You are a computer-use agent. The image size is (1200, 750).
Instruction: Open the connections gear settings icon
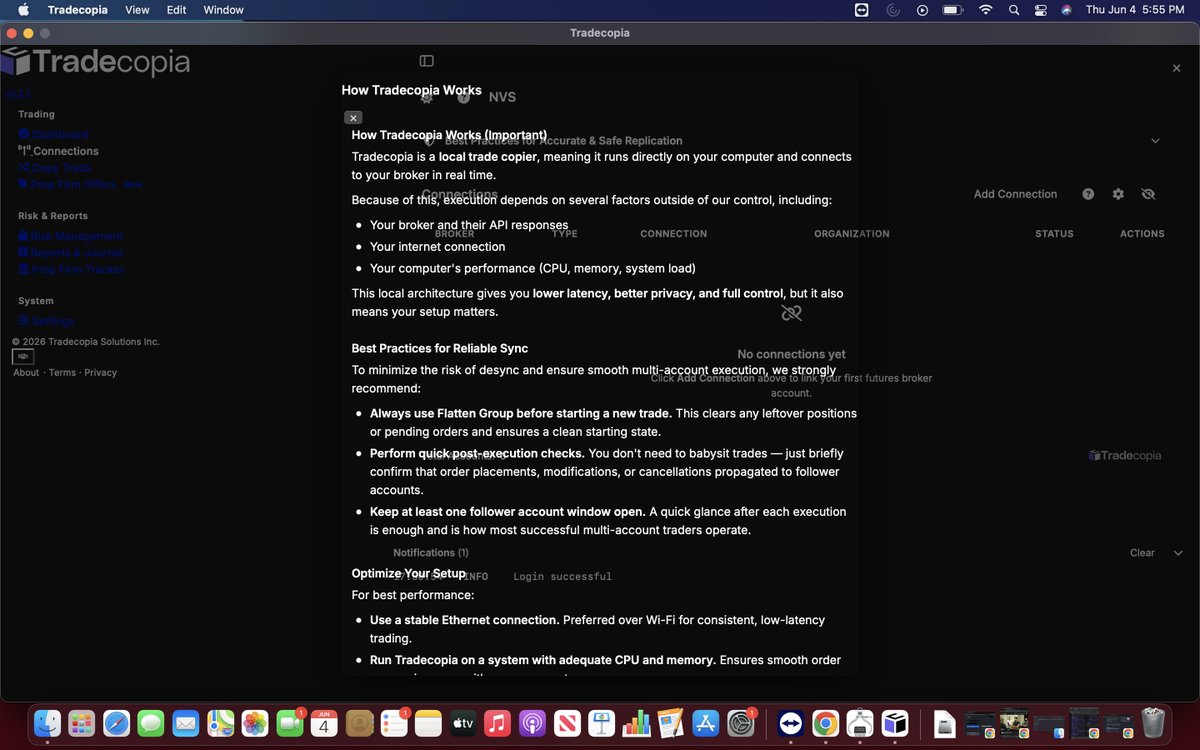click(x=1118, y=194)
